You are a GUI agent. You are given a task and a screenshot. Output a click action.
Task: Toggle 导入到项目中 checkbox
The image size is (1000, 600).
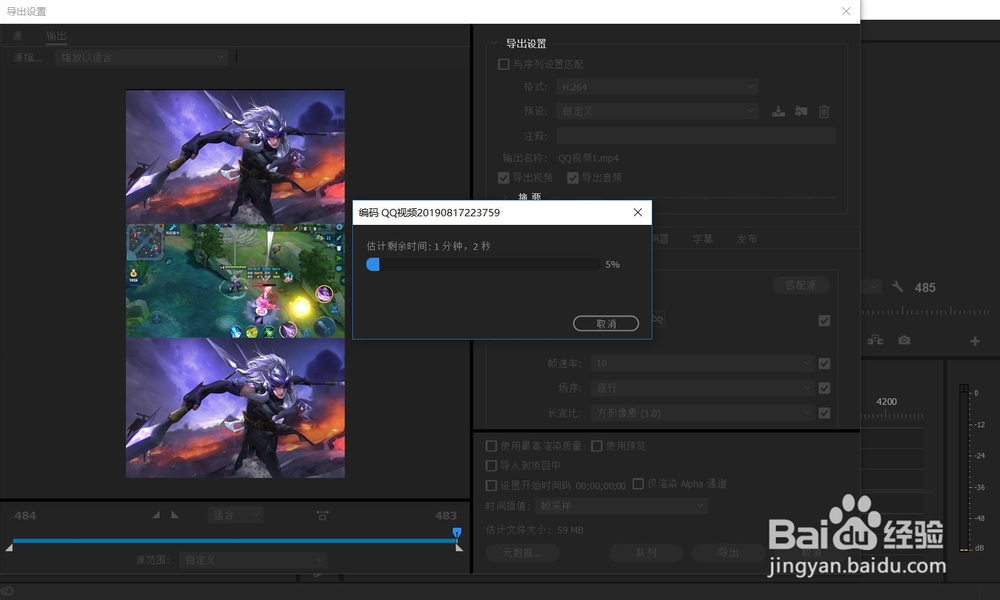(x=491, y=465)
